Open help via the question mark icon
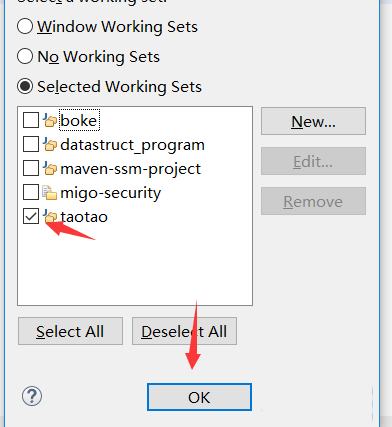The image size is (392, 427). [32, 396]
